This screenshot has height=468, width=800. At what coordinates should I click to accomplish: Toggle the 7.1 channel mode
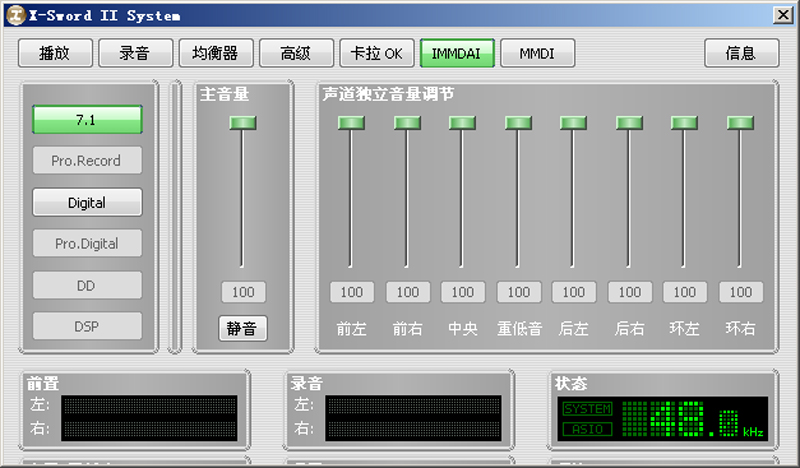(87, 119)
